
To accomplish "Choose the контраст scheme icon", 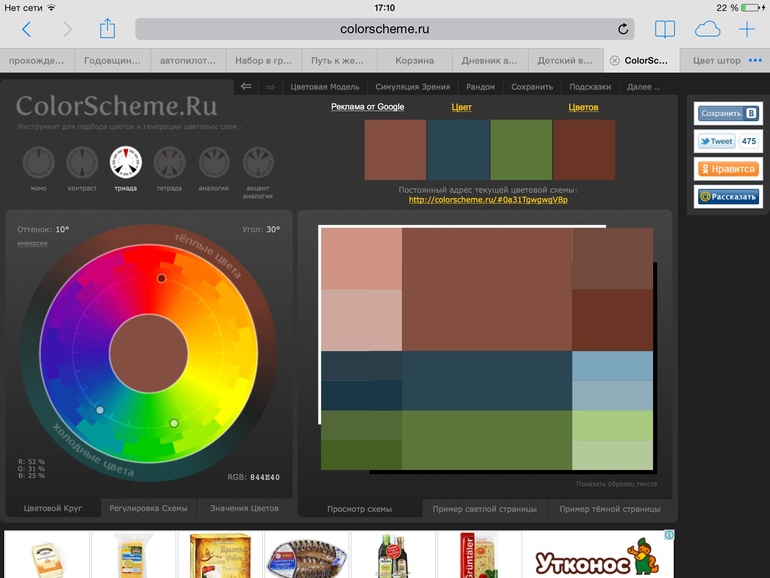I will (82, 161).
